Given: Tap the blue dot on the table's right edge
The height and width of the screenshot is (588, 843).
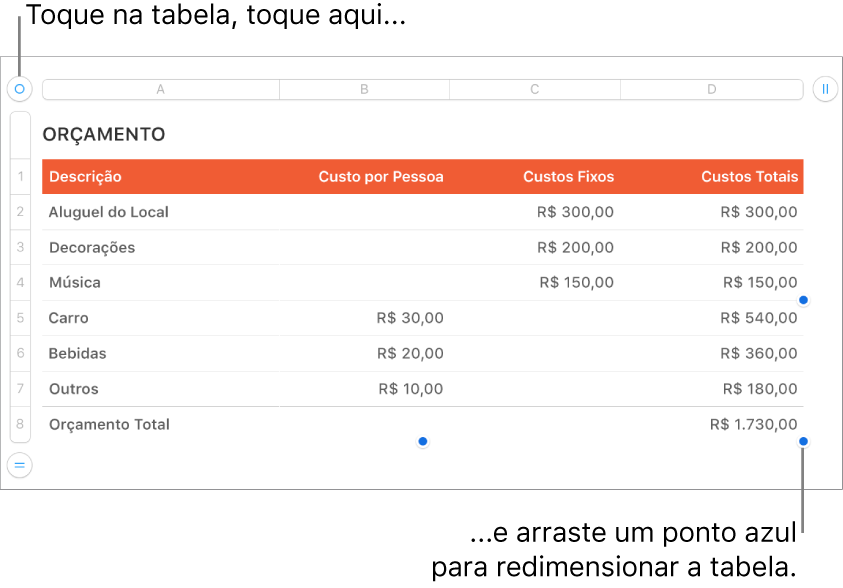Looking at the screenshot, I should [x=803, y=300].
